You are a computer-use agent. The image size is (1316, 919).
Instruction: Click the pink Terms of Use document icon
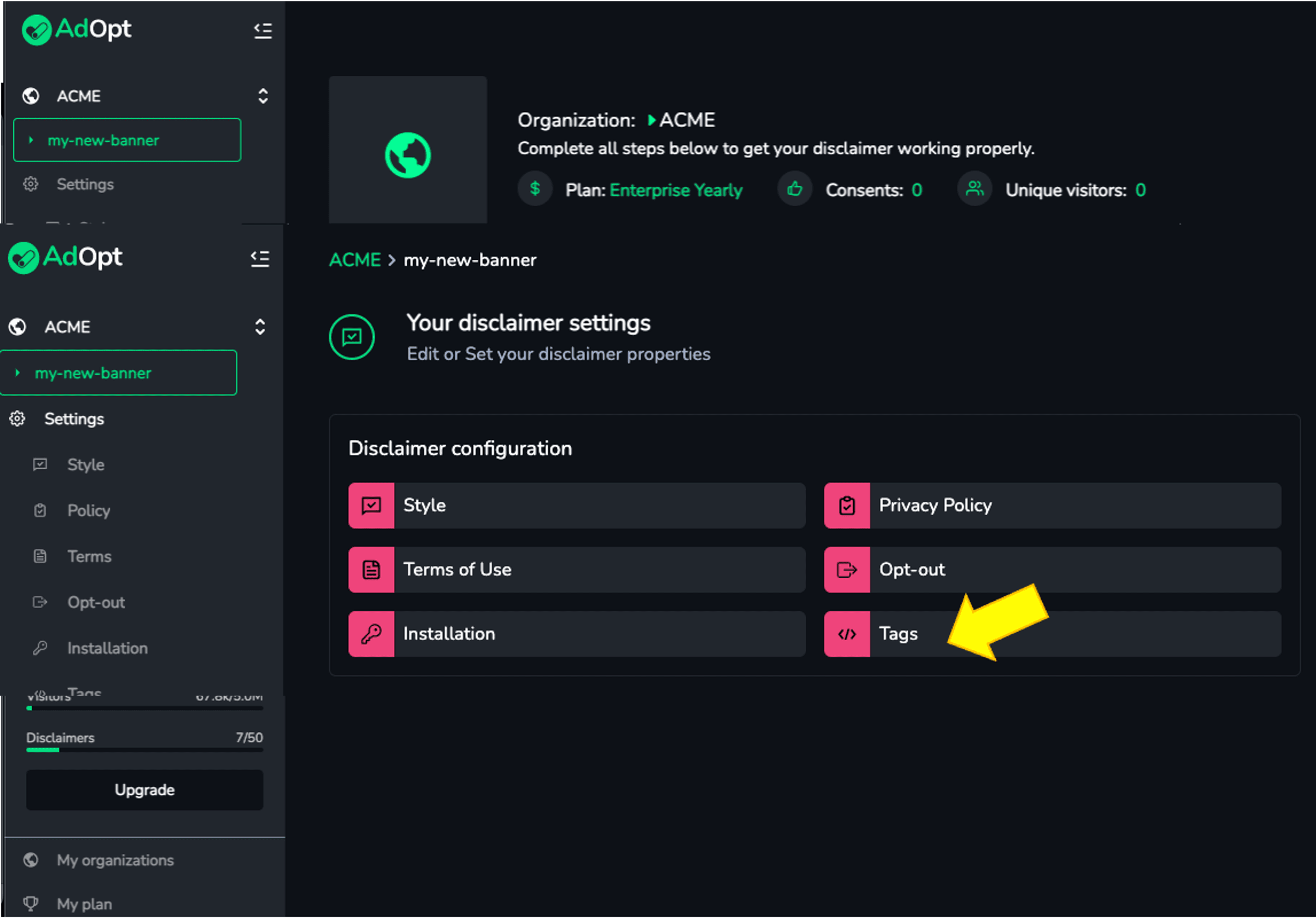tap(371, 569)
